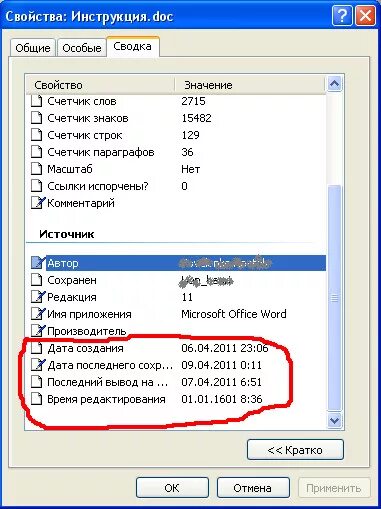The image size is (381, 509).
Task: Click the vertical scrollbar thumb
Action: [334, 298]
